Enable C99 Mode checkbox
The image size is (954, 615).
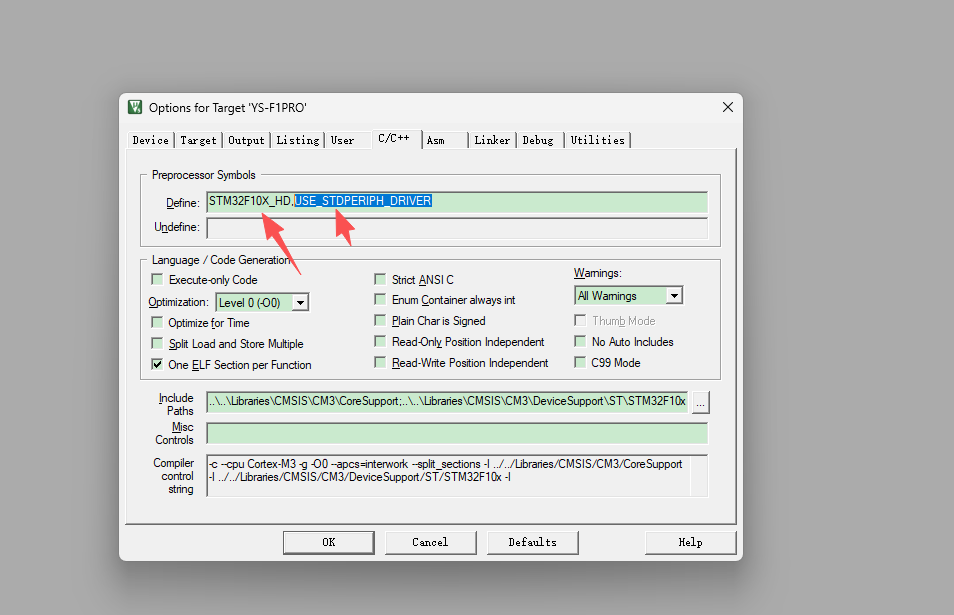pos(580,363)
